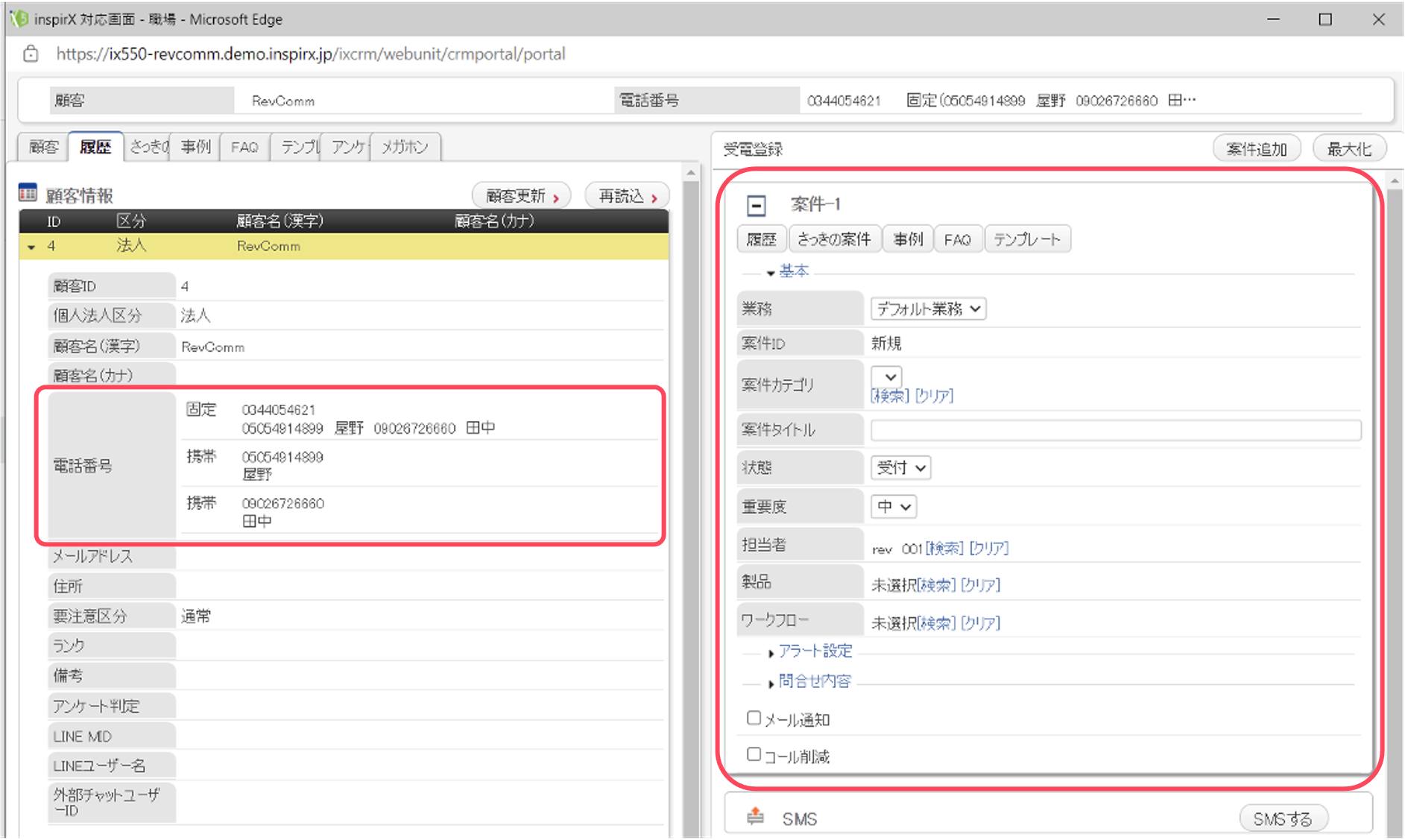This screenshot has height=840, width=1405.
Task: Collapse 案件-1 with the minus icon
Action: pyautogui.click(x=757, y=205)
